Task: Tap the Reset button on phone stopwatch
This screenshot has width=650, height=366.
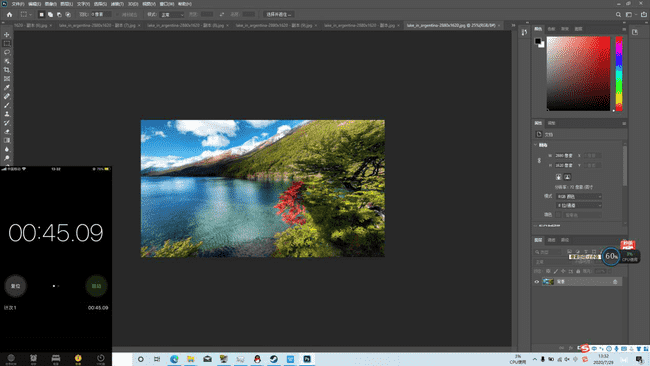Action: 15,286
